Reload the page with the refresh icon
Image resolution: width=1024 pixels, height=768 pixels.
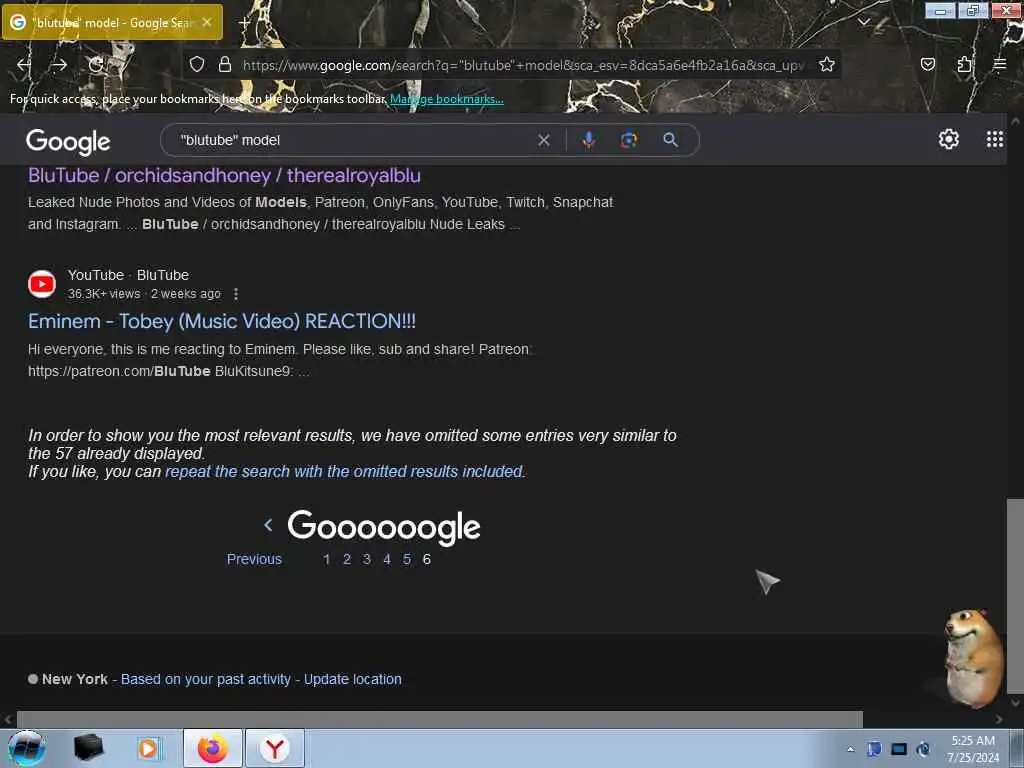click(x=96, y=65)
